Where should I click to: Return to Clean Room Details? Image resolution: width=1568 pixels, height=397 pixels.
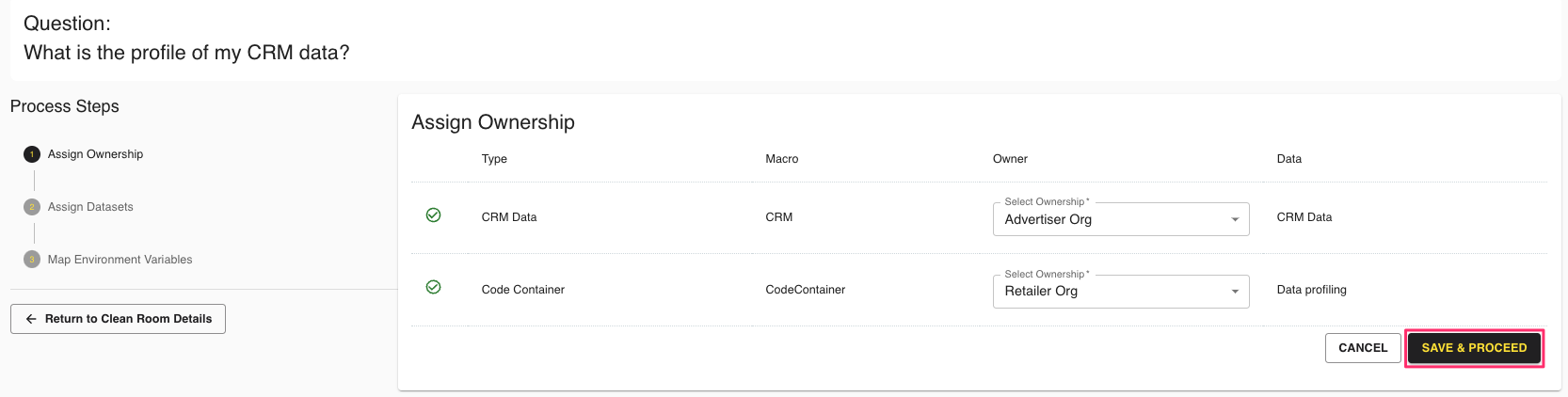click(118, 319)
